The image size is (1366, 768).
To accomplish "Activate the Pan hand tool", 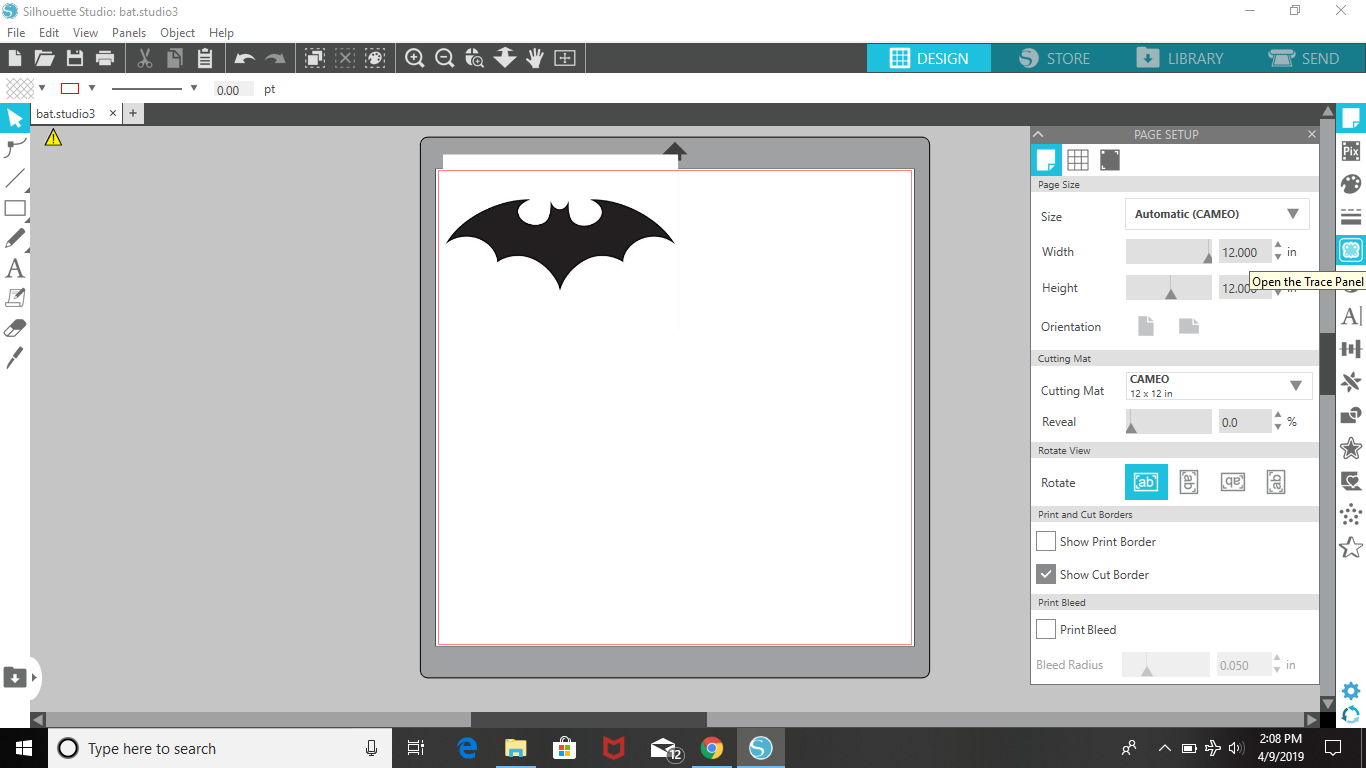I will tap(535, 58).
